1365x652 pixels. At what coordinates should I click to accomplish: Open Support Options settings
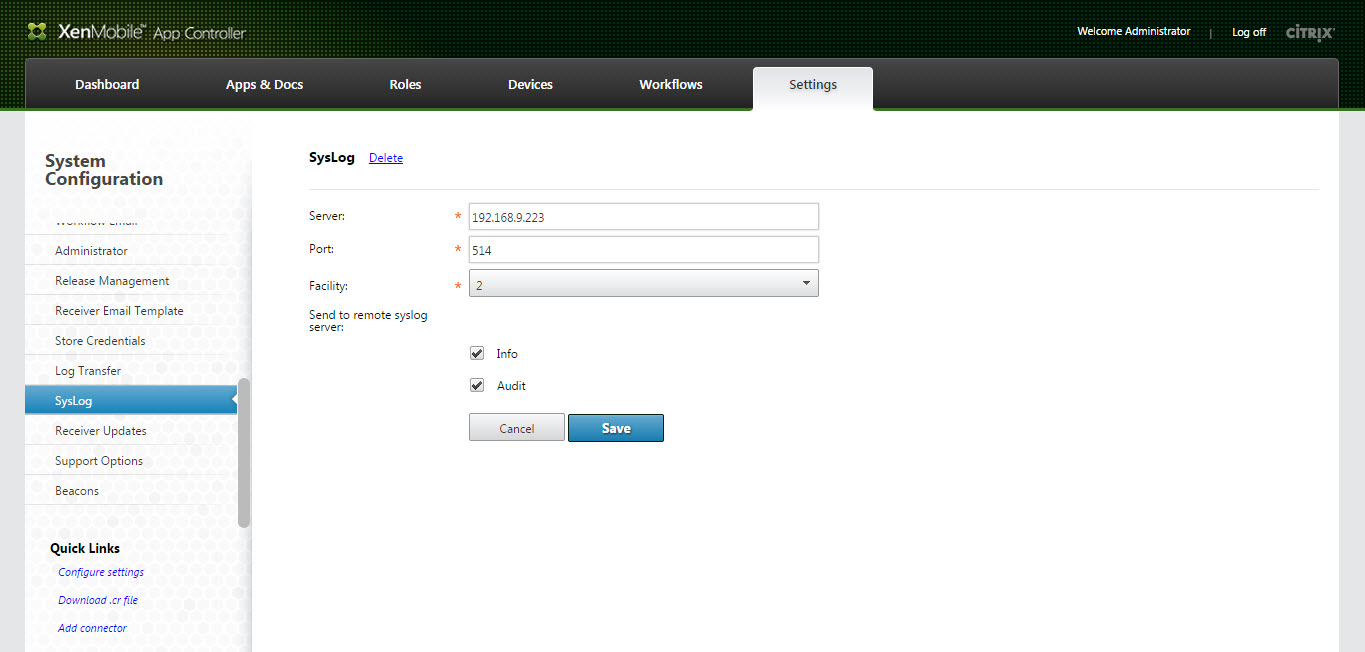coord(132,461)
